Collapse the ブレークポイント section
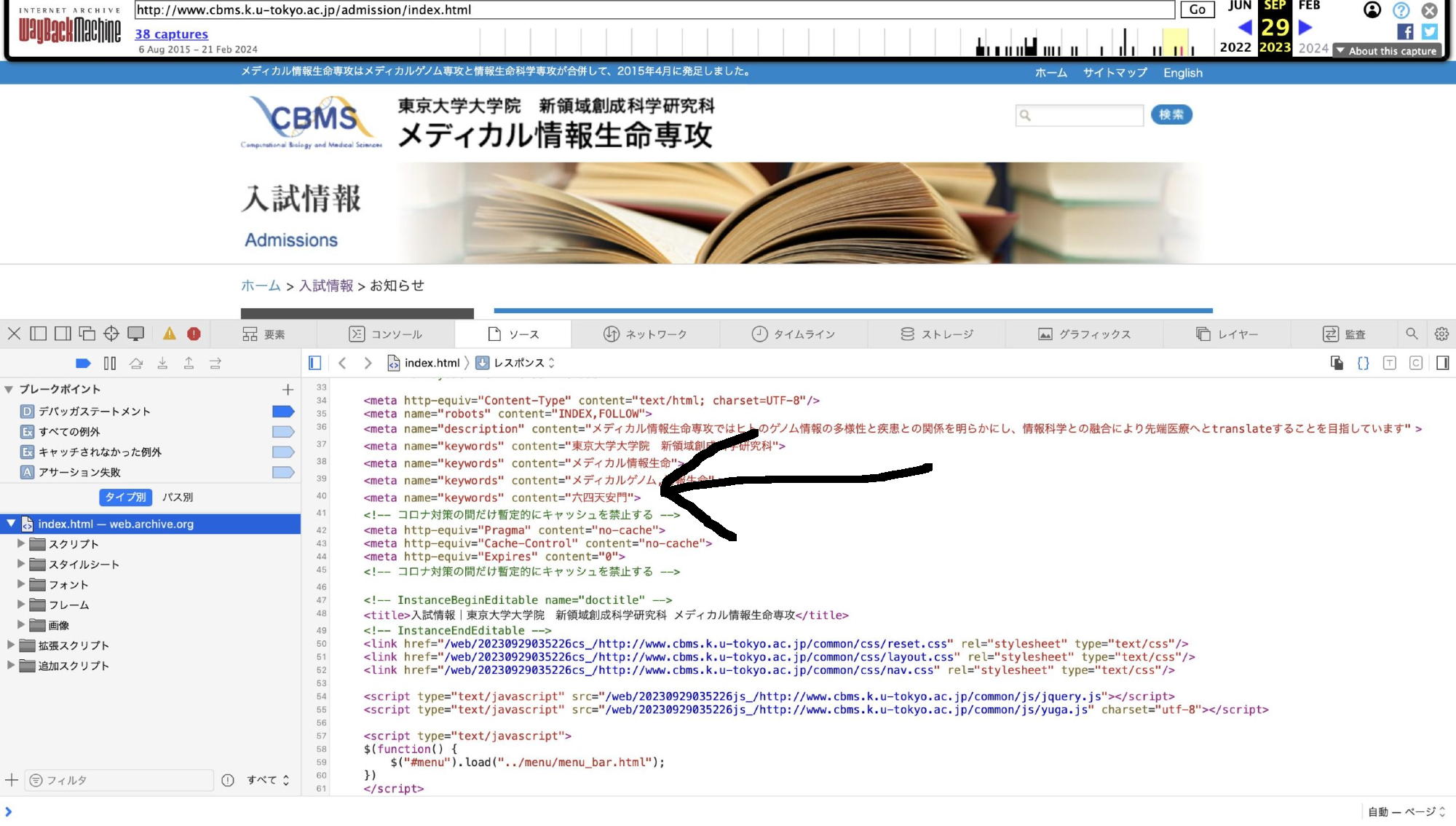 (x=9, y=390)
